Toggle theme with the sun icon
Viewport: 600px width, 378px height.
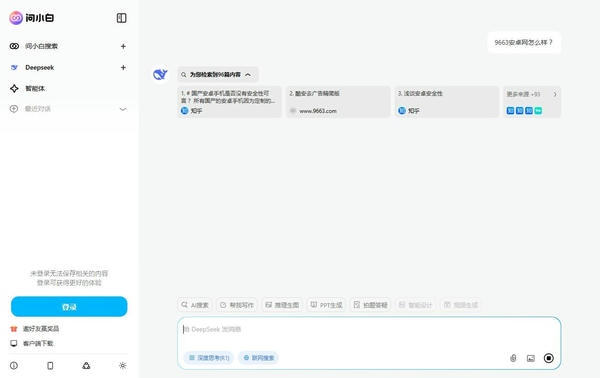[122, 365]
